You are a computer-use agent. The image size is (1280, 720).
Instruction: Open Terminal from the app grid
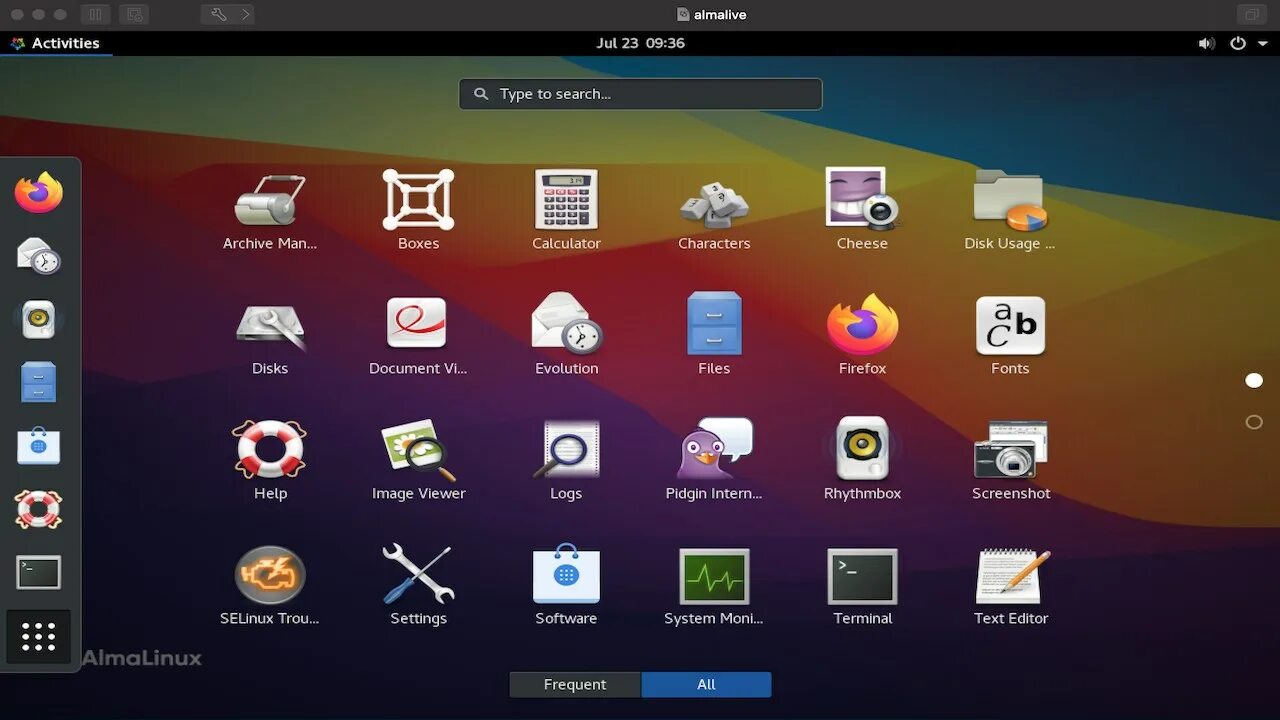pyautogui.click(x=862, y=586)
